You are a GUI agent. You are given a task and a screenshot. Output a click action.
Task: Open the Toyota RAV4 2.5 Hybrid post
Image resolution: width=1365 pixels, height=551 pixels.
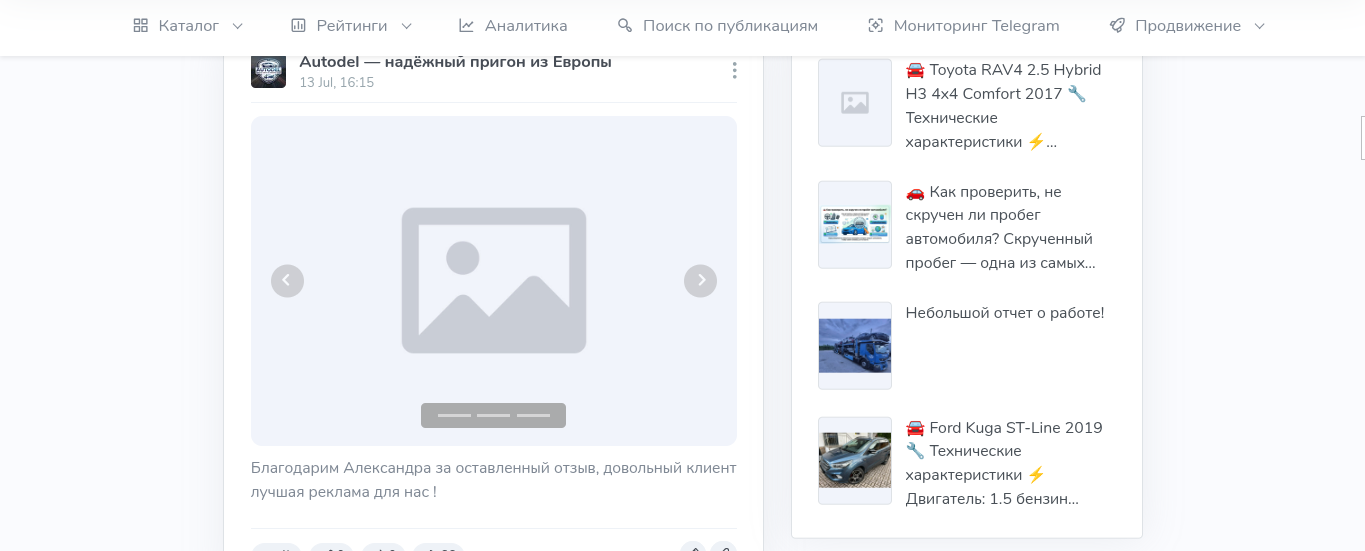click(1003, 105)
